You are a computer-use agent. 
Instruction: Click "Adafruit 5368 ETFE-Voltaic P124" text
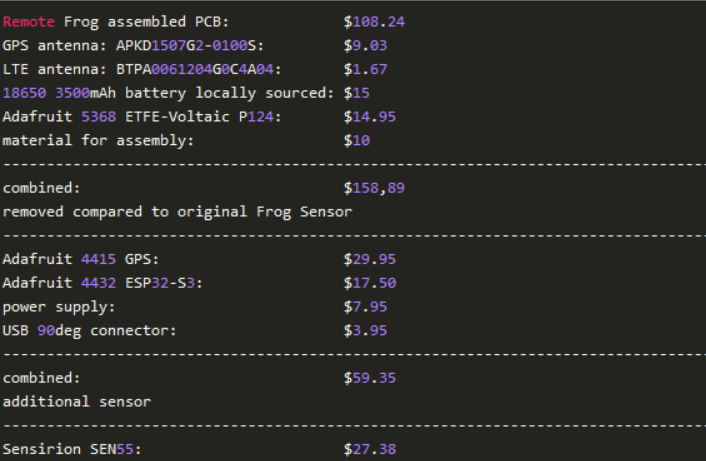[142, 117]
